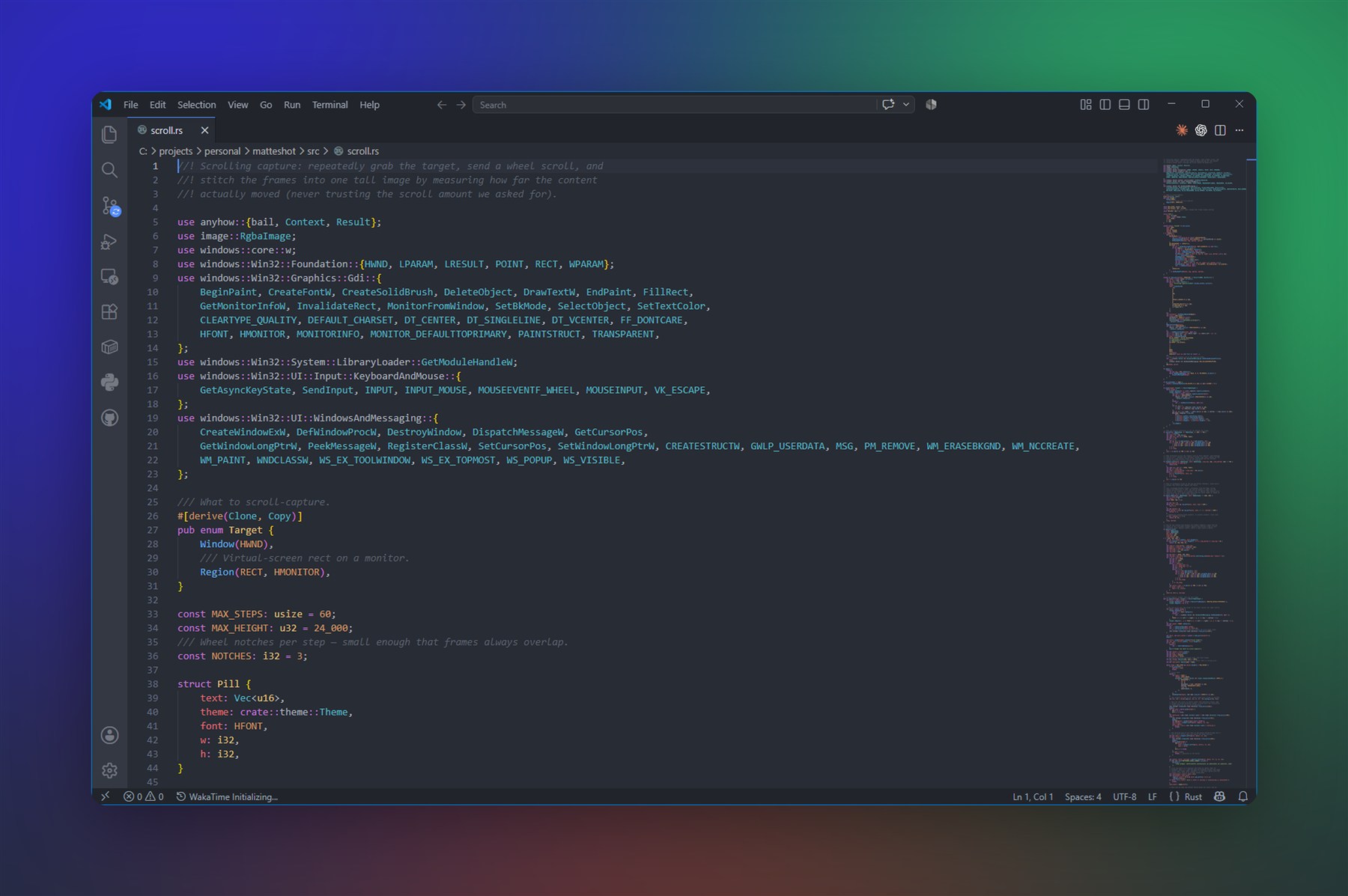The image size is (1348, 896).
Task: Show errors and warnings count panel
Action: [144, 796]
